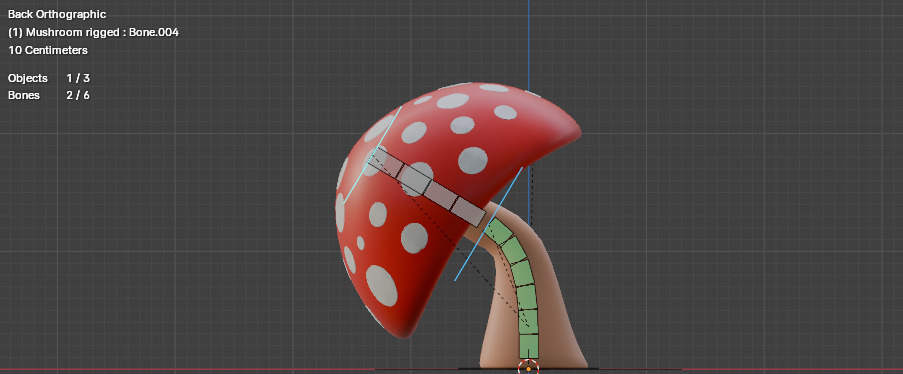Click the "10 Centimeters" grid scale text
The image size is (903, 374).
click(x=48, y=50)
